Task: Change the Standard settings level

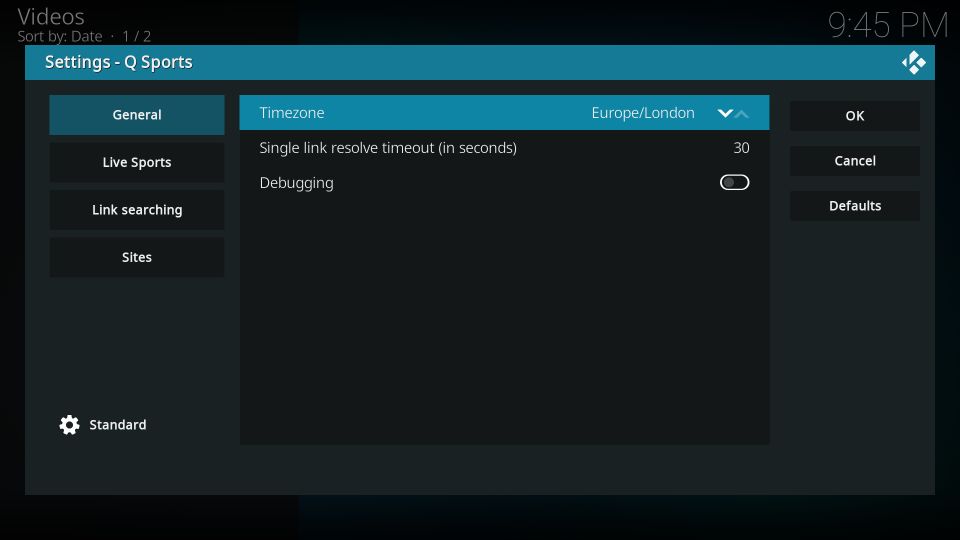Action: (118, 425)
